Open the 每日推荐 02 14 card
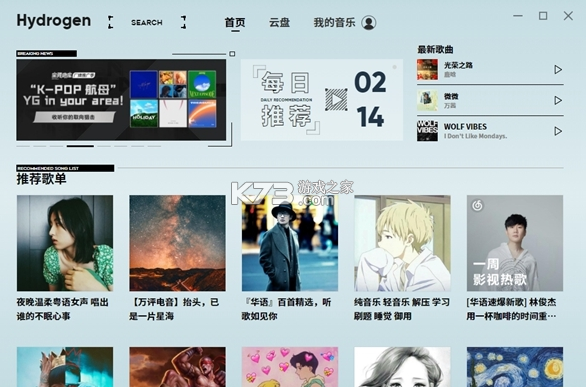586x387 pixels. pyautogui.click(x=322, y=100)
